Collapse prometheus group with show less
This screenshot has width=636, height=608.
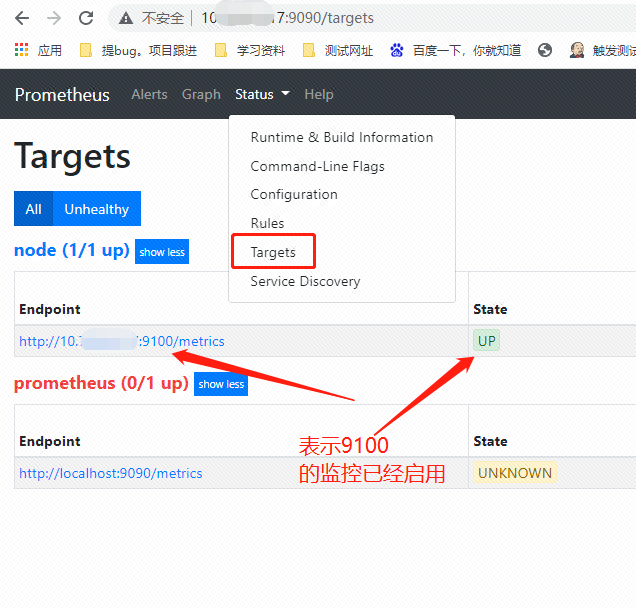tap(221, 384)
